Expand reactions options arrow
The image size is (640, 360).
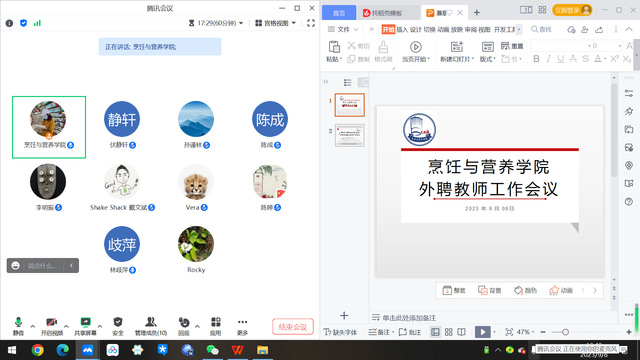pos(197,326)
